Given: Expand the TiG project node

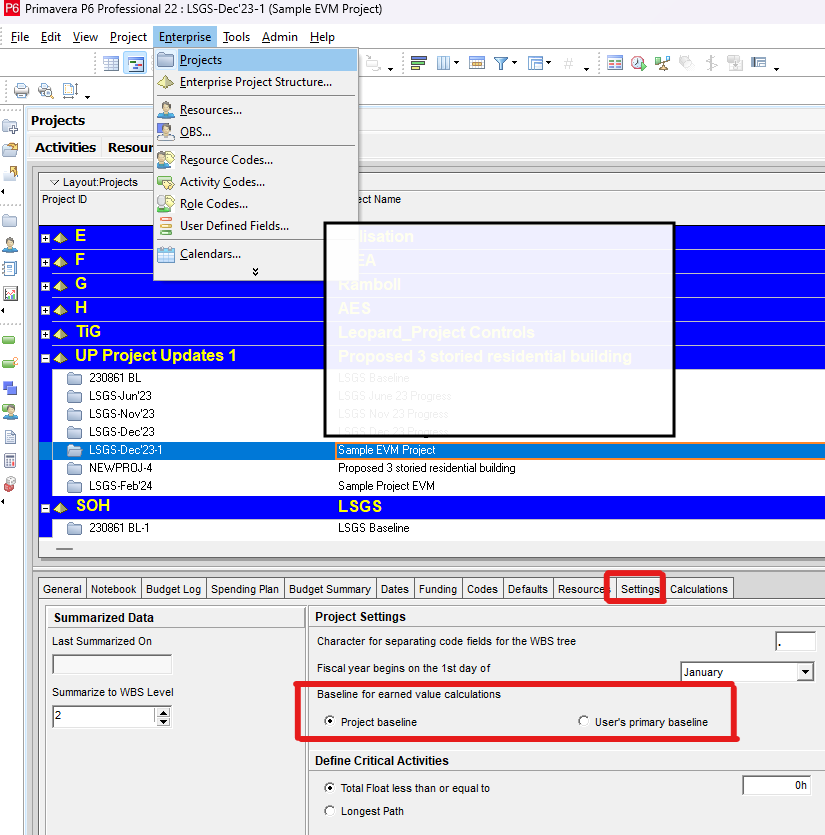Looking at the screenshot, I should pyautogui.click(x=45, y=333).
